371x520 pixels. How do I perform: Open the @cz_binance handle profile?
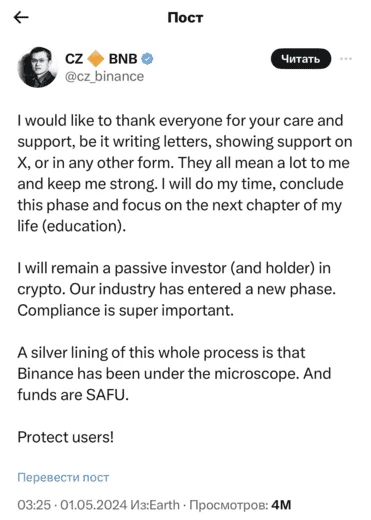tap(104, 76)
